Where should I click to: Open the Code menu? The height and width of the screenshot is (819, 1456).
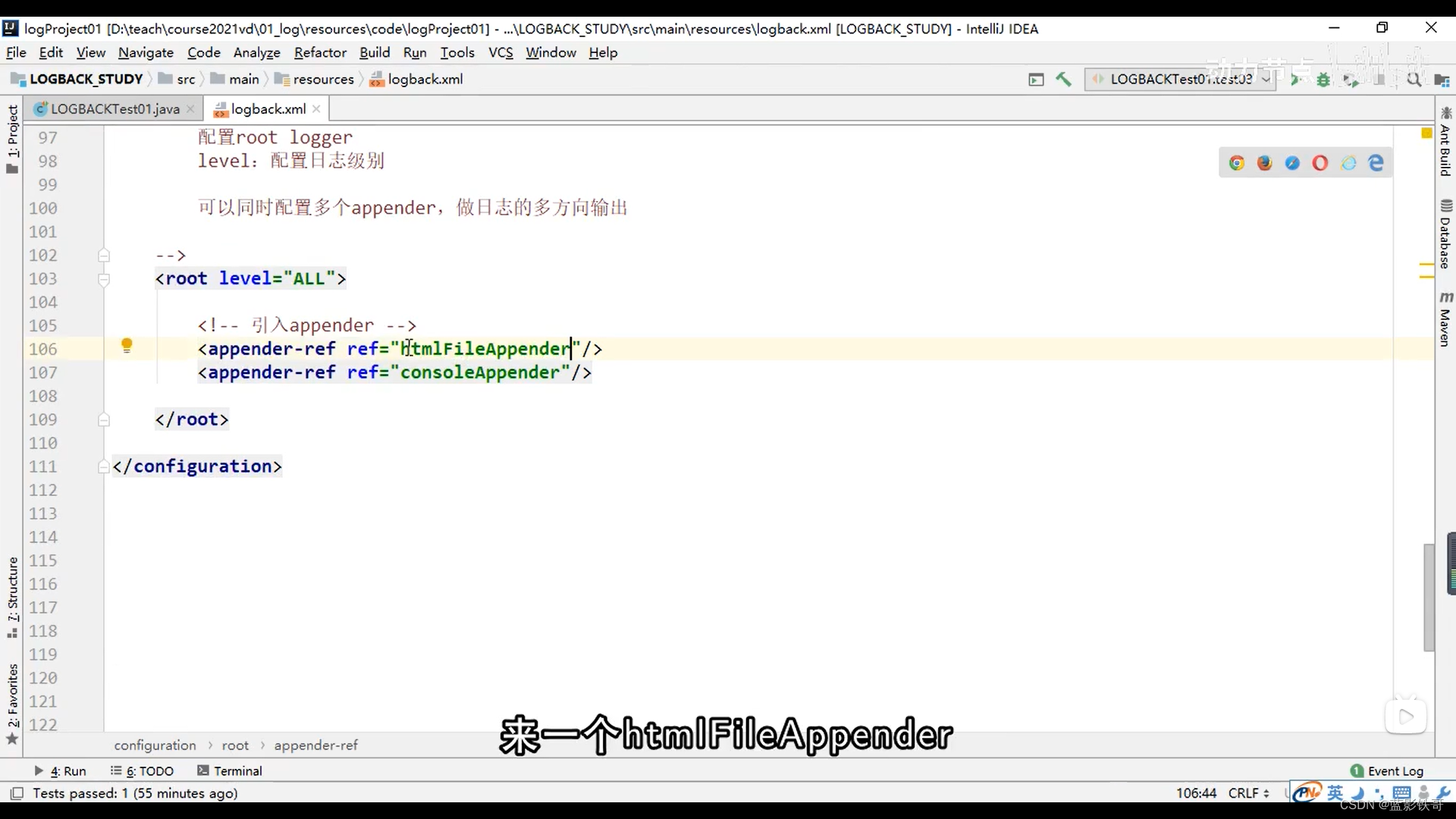pyautogui.click(x=204, y=52)
